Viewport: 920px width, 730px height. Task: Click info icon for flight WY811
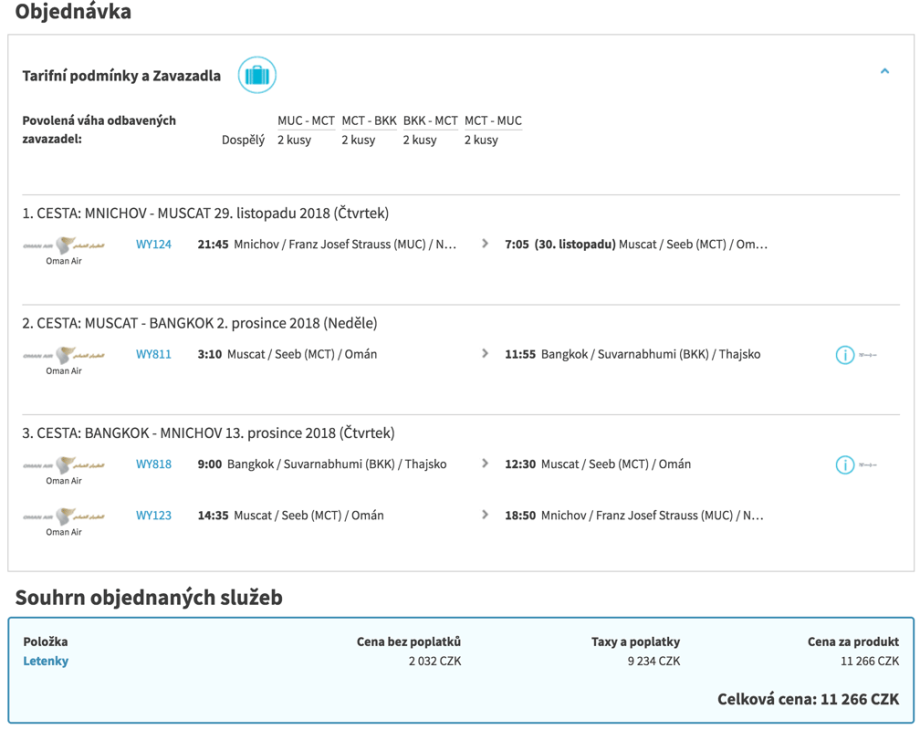(845, 355)
